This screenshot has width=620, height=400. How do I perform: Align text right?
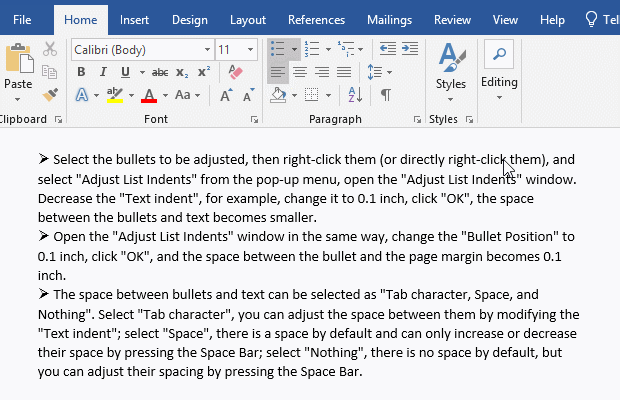pyautogui.click(x=322, y=72)
